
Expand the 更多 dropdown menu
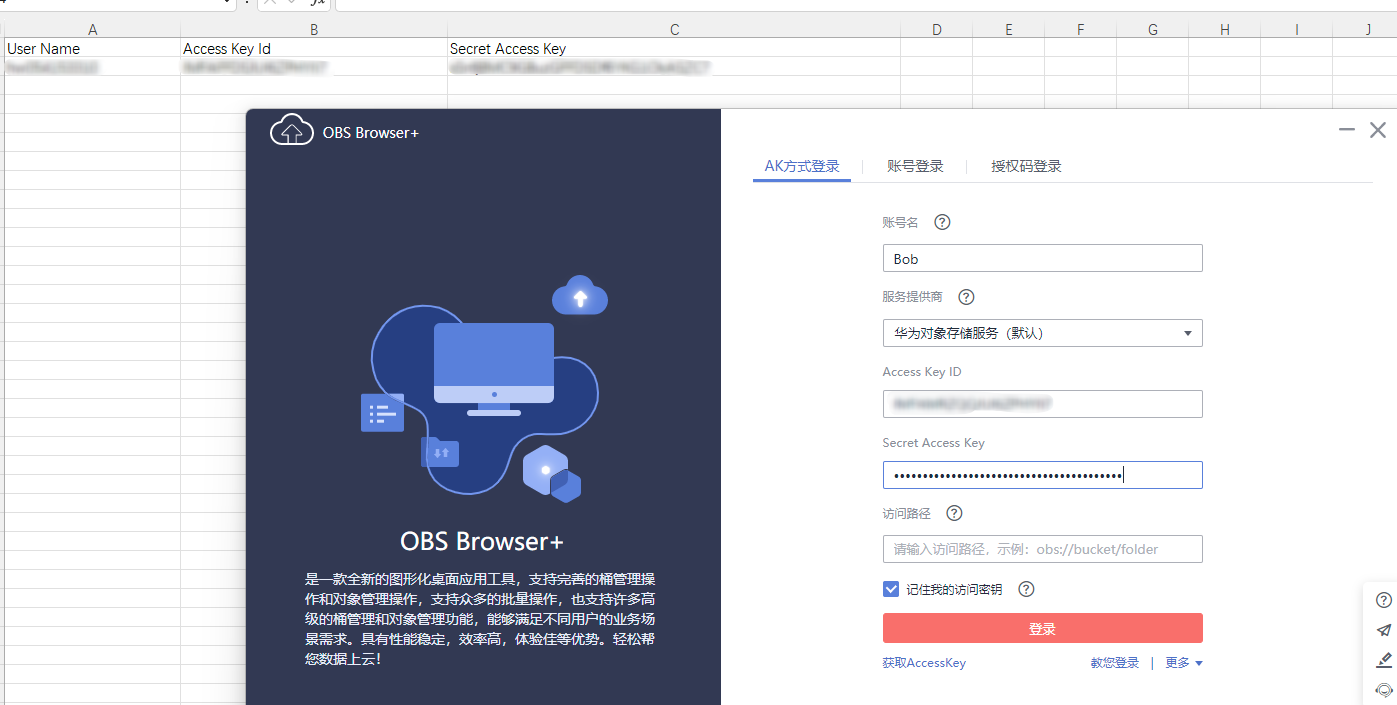[x=1183, y=663]
